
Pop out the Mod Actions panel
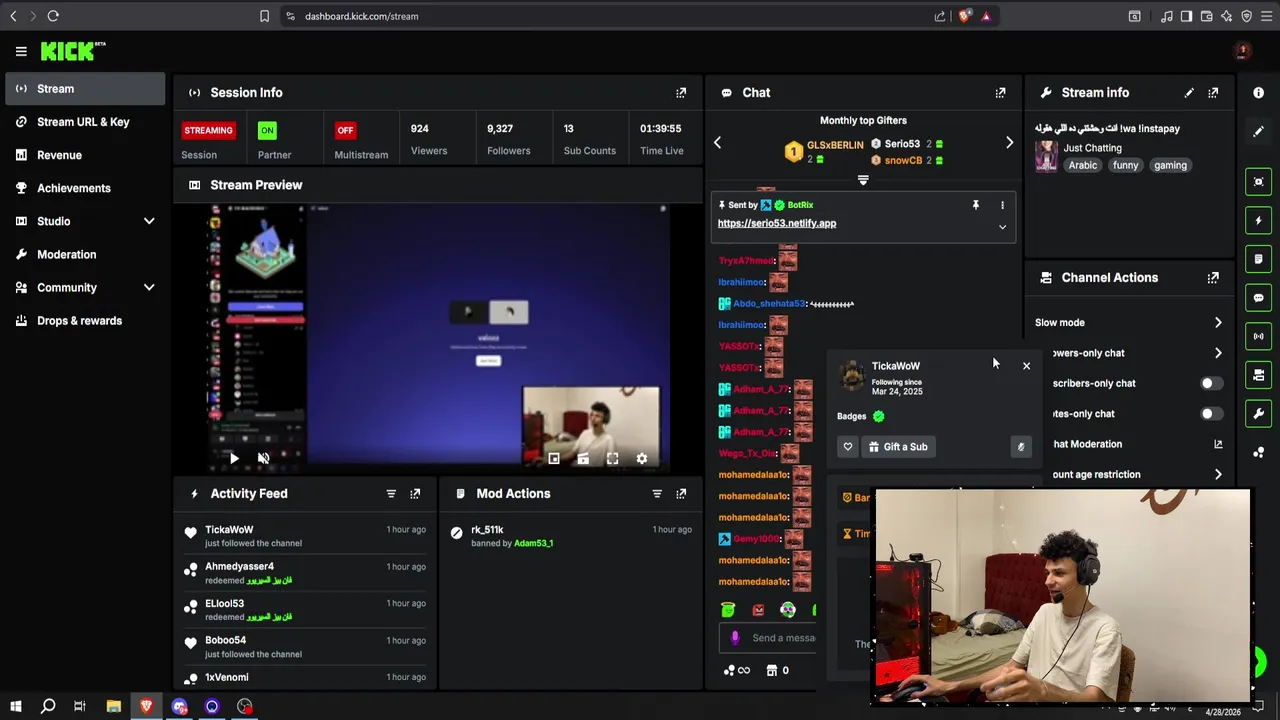pyautogui.click(x=681, y=494)
